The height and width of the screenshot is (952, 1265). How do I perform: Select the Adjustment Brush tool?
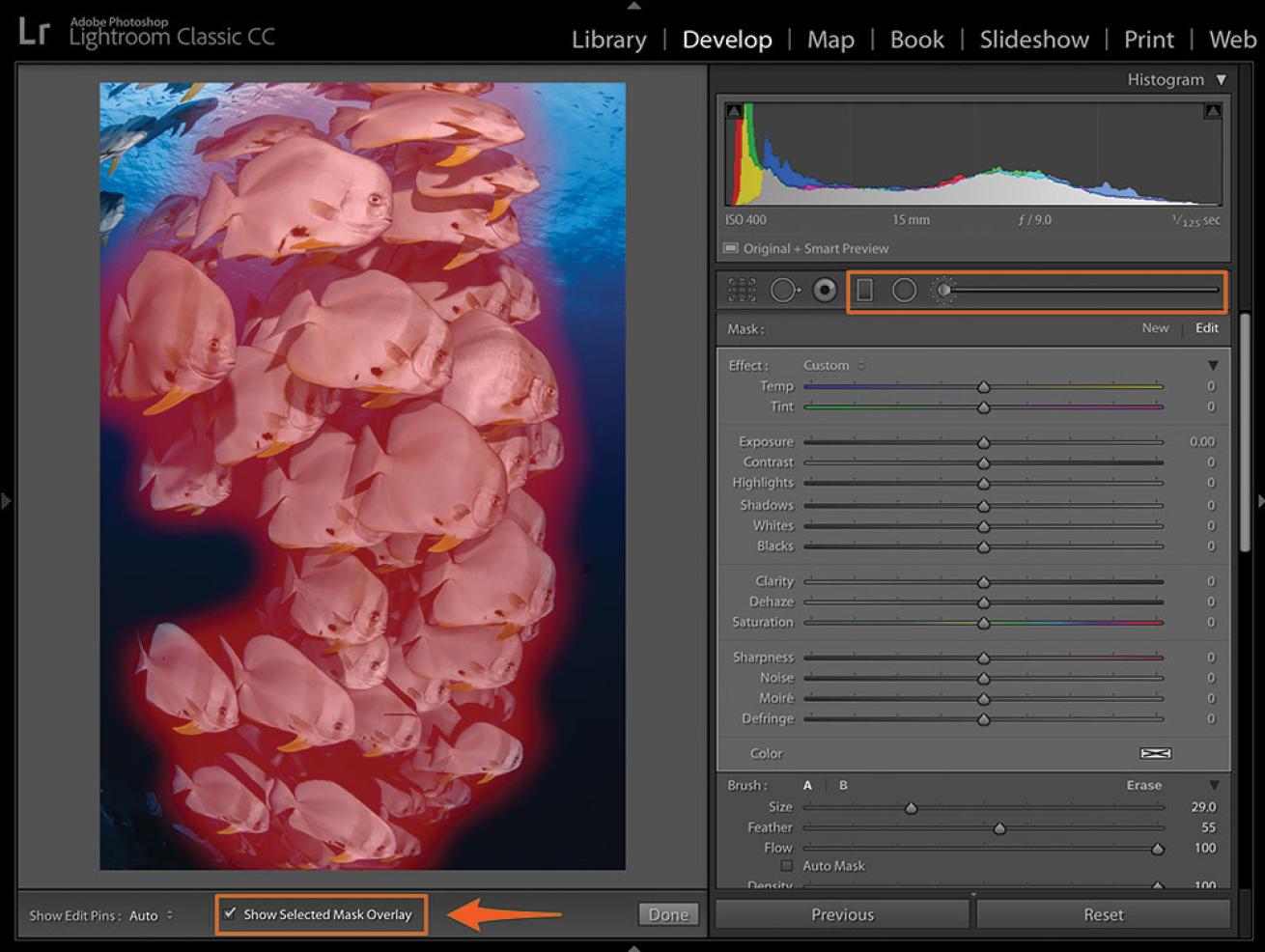pyautogui.click(x=943, y=290)
